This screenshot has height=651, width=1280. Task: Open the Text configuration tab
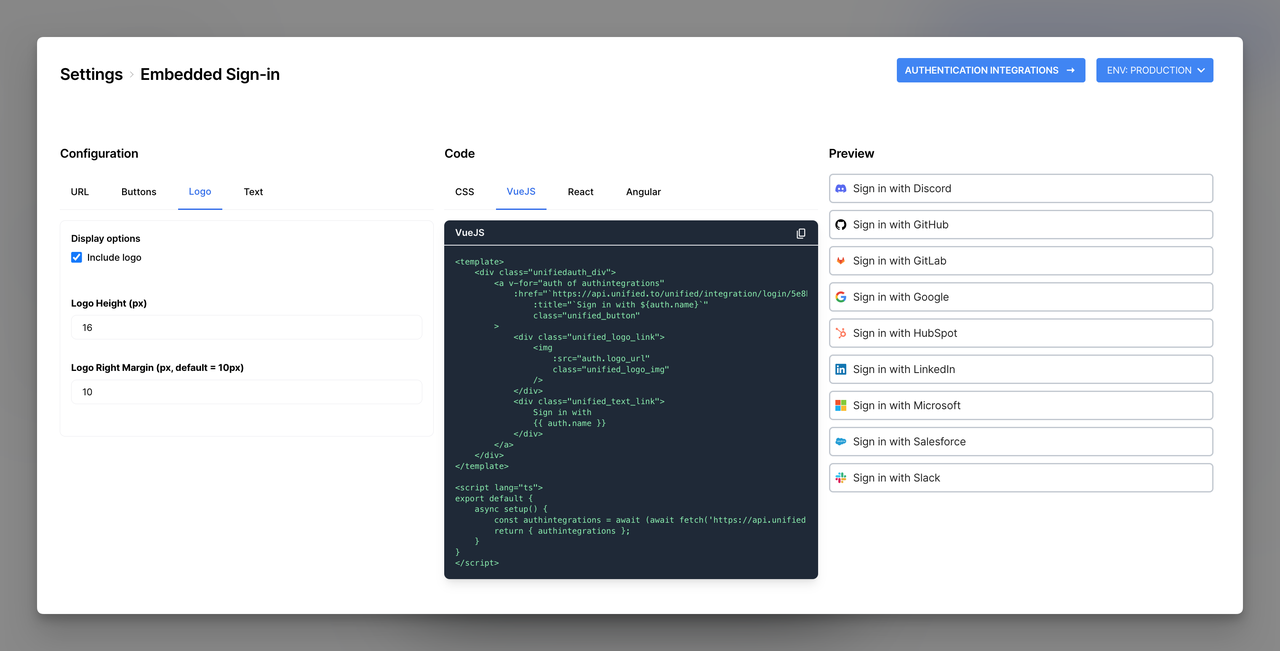pyautogui.click(x=254, y=192)
